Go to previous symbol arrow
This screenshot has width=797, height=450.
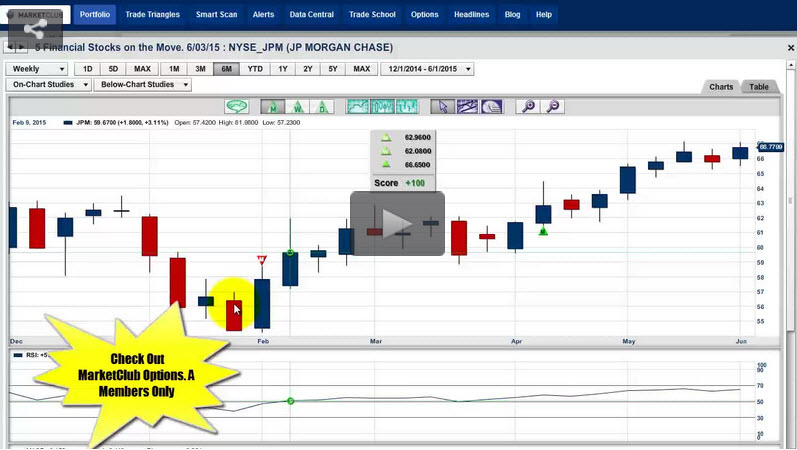pos(10,47)
